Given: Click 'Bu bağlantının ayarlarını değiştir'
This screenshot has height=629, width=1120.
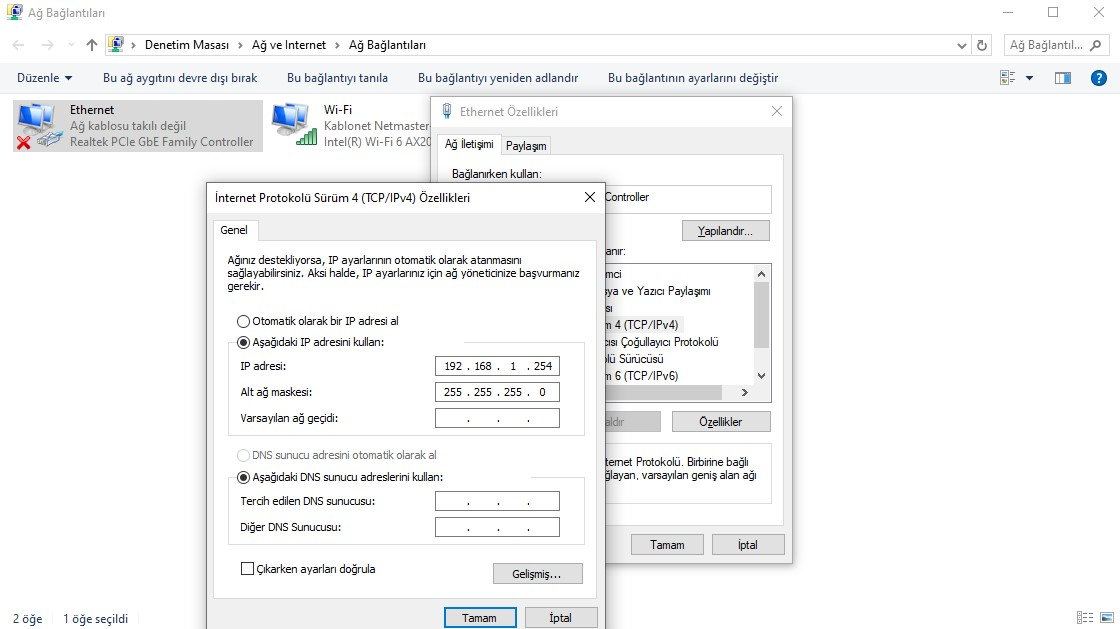Looking at the screenshot, I should pos(693,78).
